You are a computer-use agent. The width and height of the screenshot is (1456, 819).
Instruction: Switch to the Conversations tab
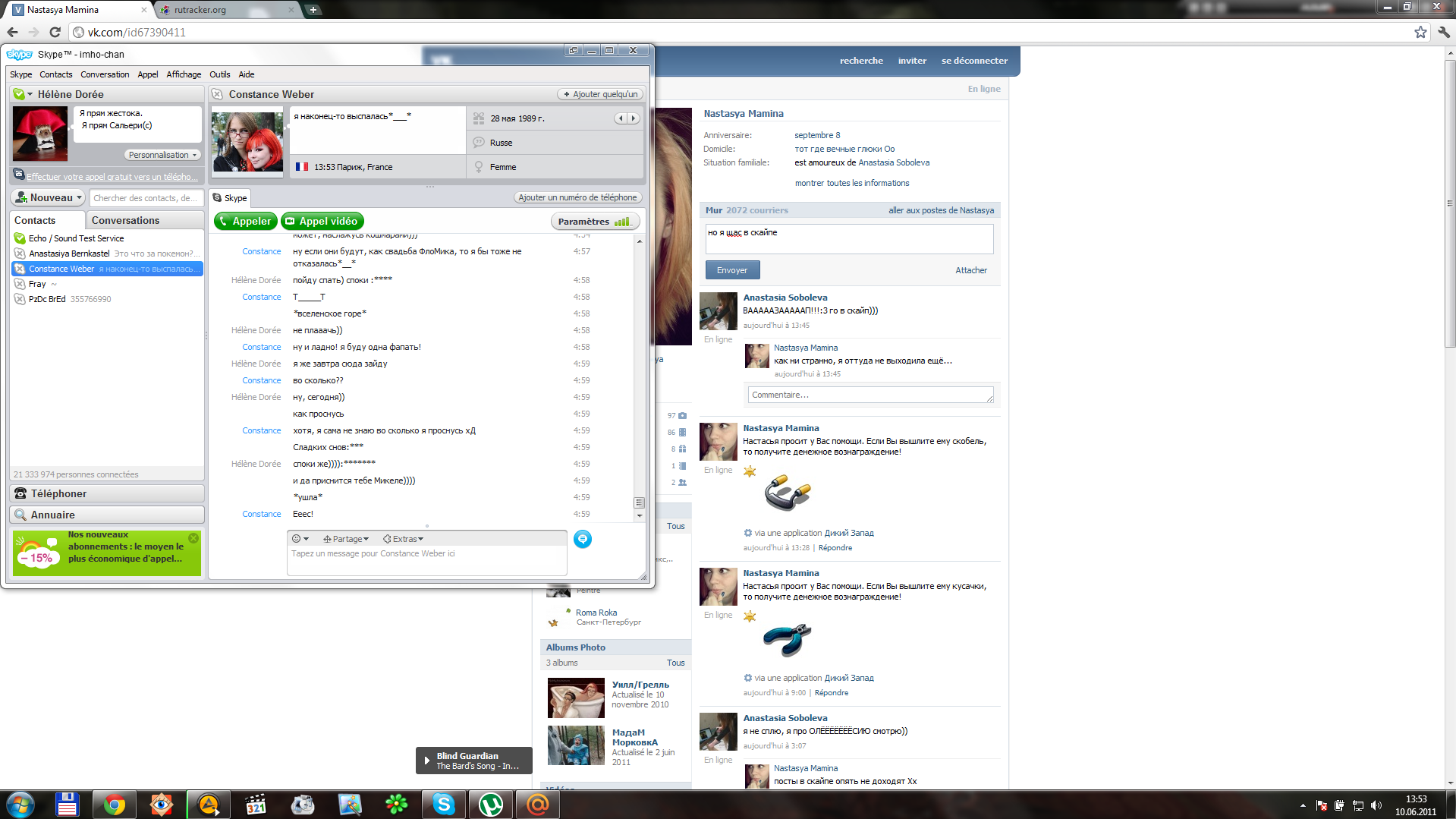click(x=144, y=220)
